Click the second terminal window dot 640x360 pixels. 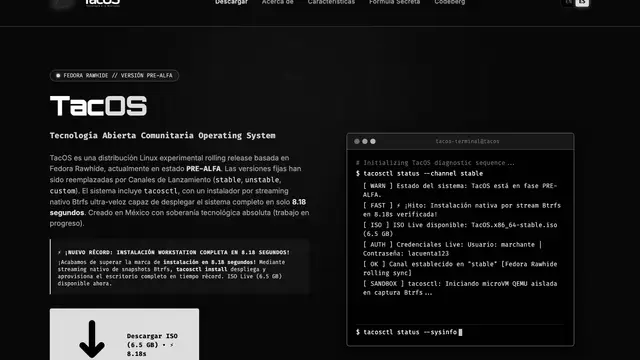click(x=365, y=141)
